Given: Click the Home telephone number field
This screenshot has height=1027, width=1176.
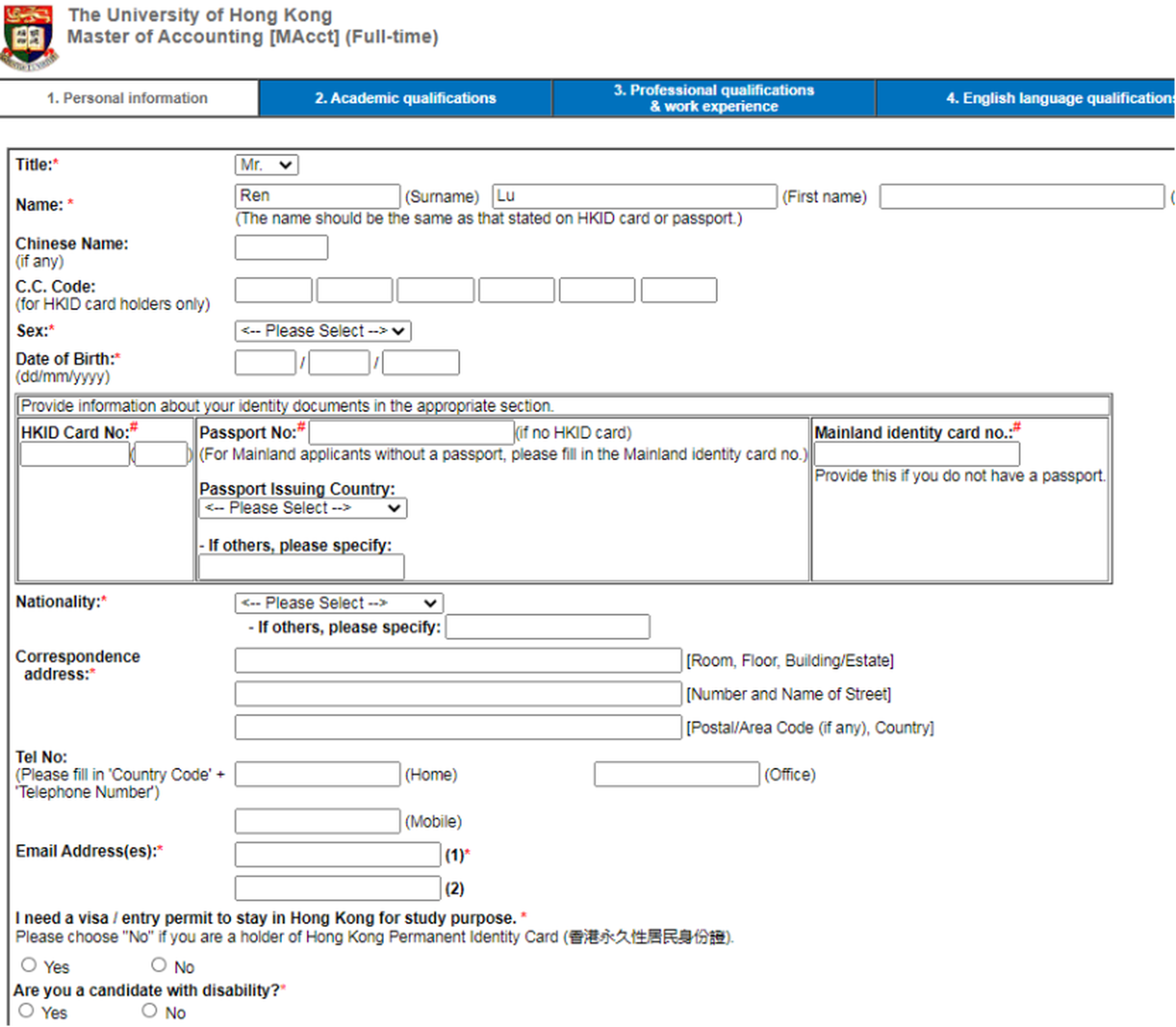Looking at the screenshot, I should point(318,774).
